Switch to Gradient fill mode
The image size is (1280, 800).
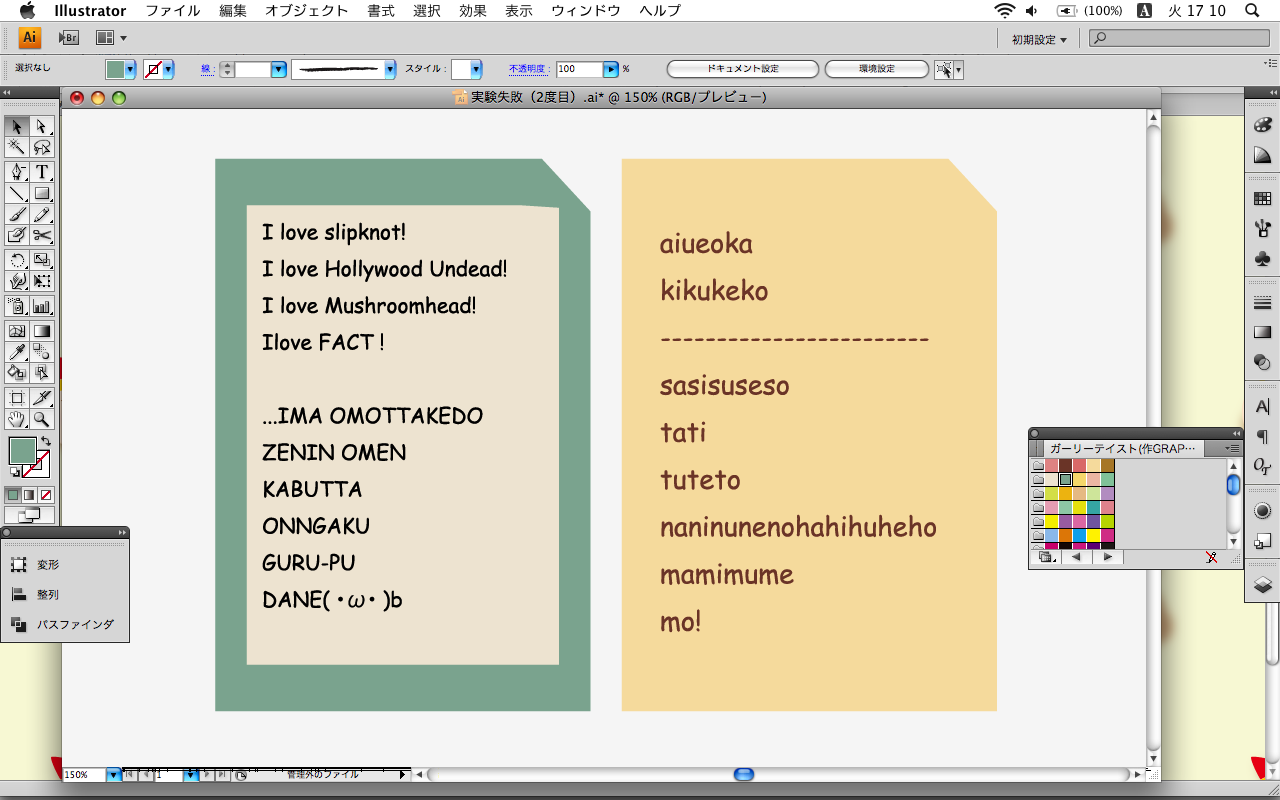point(29,494)
